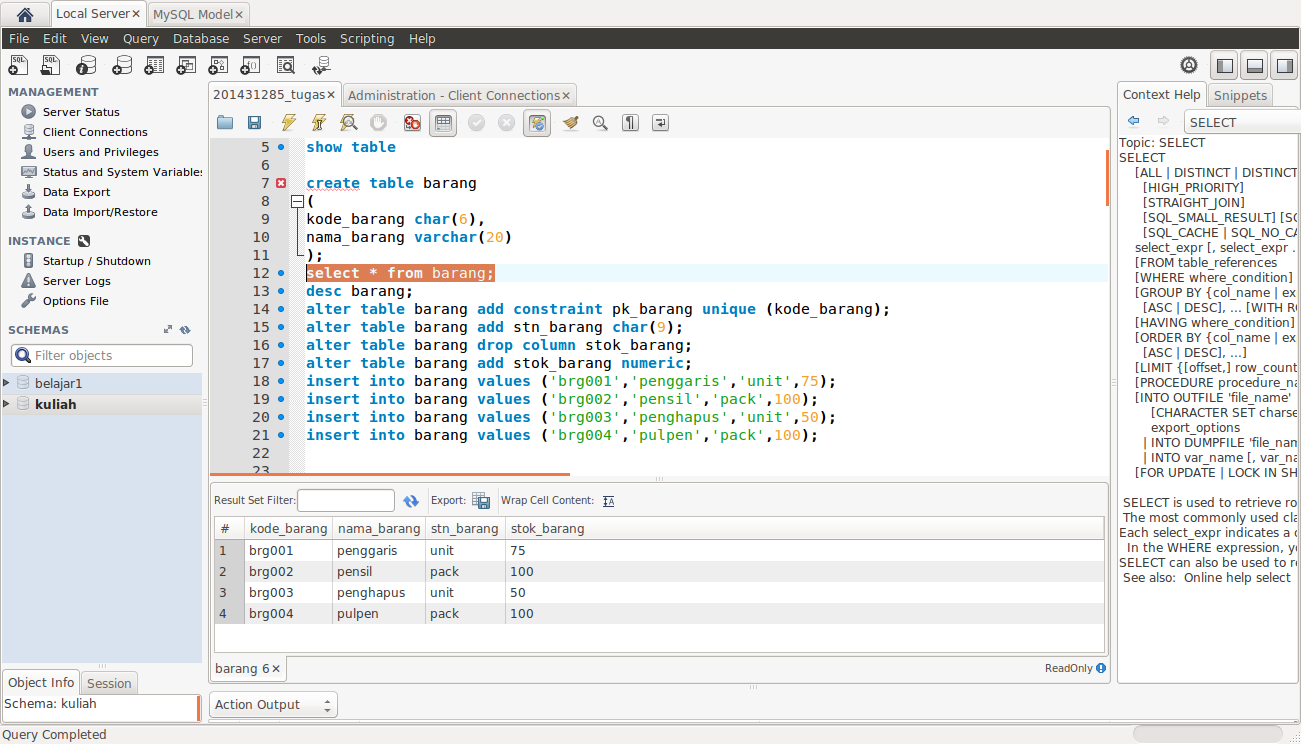
Task: Open Client Connections in Management
Action: point(95,132)
